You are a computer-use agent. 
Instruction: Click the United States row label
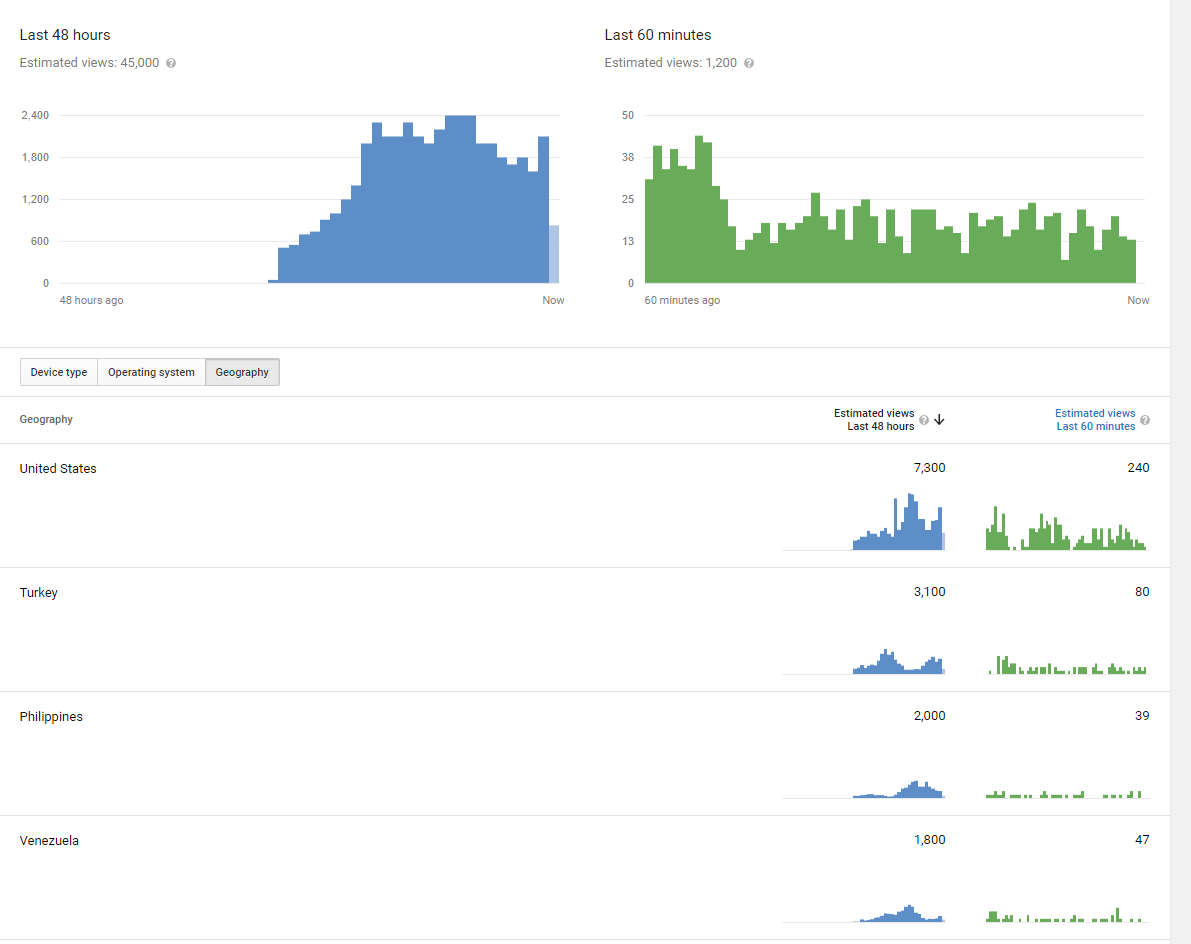[x=58, y=469]
